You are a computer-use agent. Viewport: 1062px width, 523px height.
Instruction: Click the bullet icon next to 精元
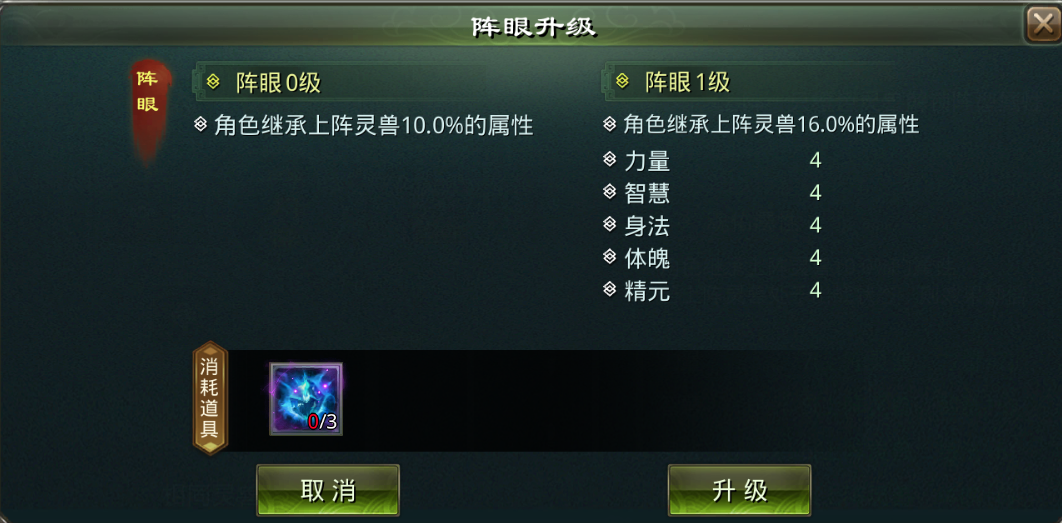click(609, 290)
